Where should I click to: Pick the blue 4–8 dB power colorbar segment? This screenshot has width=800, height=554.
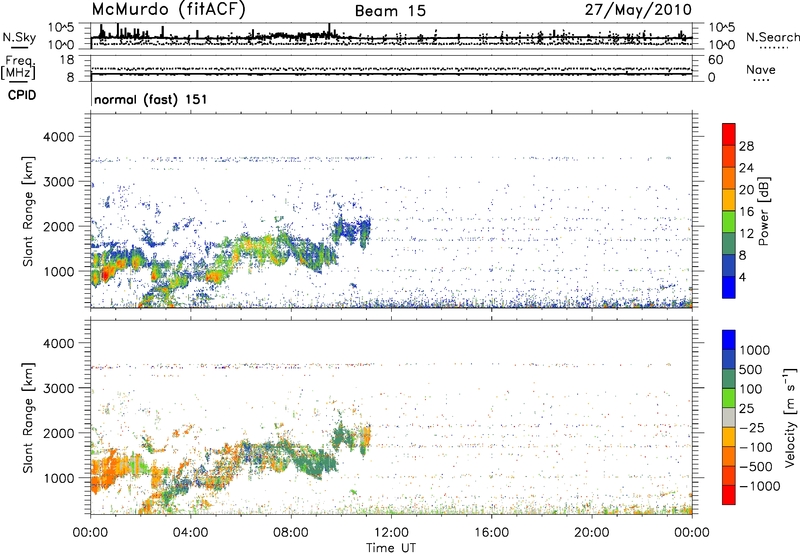[x=729, y=265]
